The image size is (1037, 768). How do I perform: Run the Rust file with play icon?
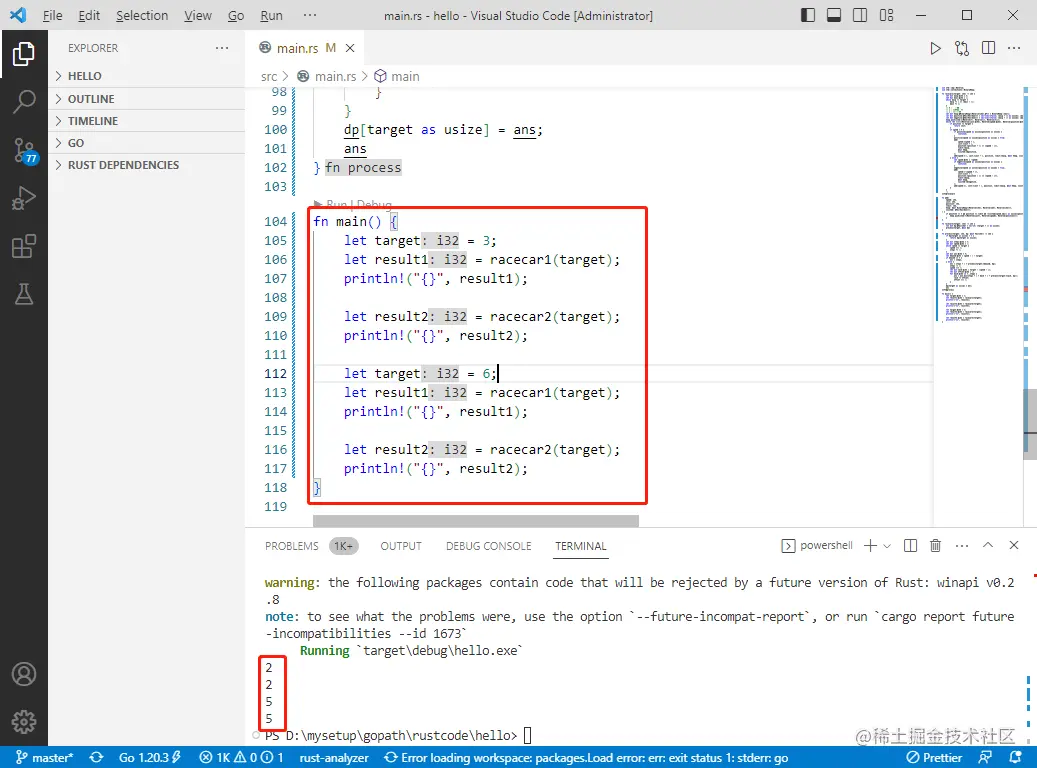(x=935, y=48)
